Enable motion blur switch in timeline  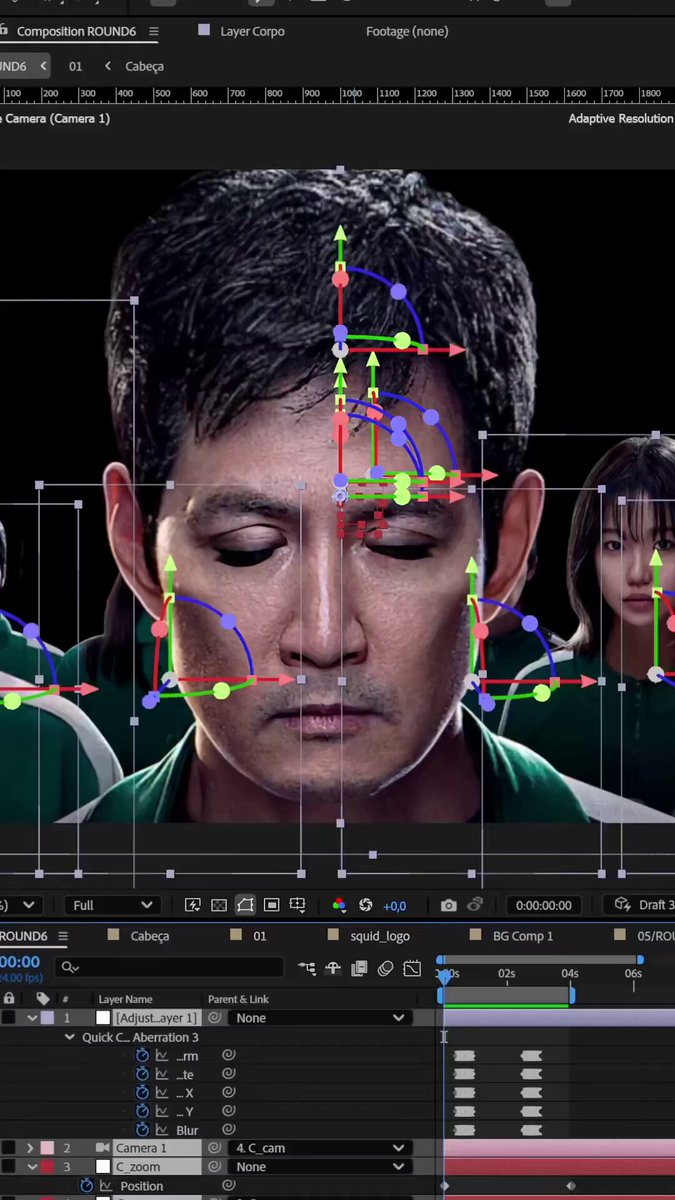[385, 968]
